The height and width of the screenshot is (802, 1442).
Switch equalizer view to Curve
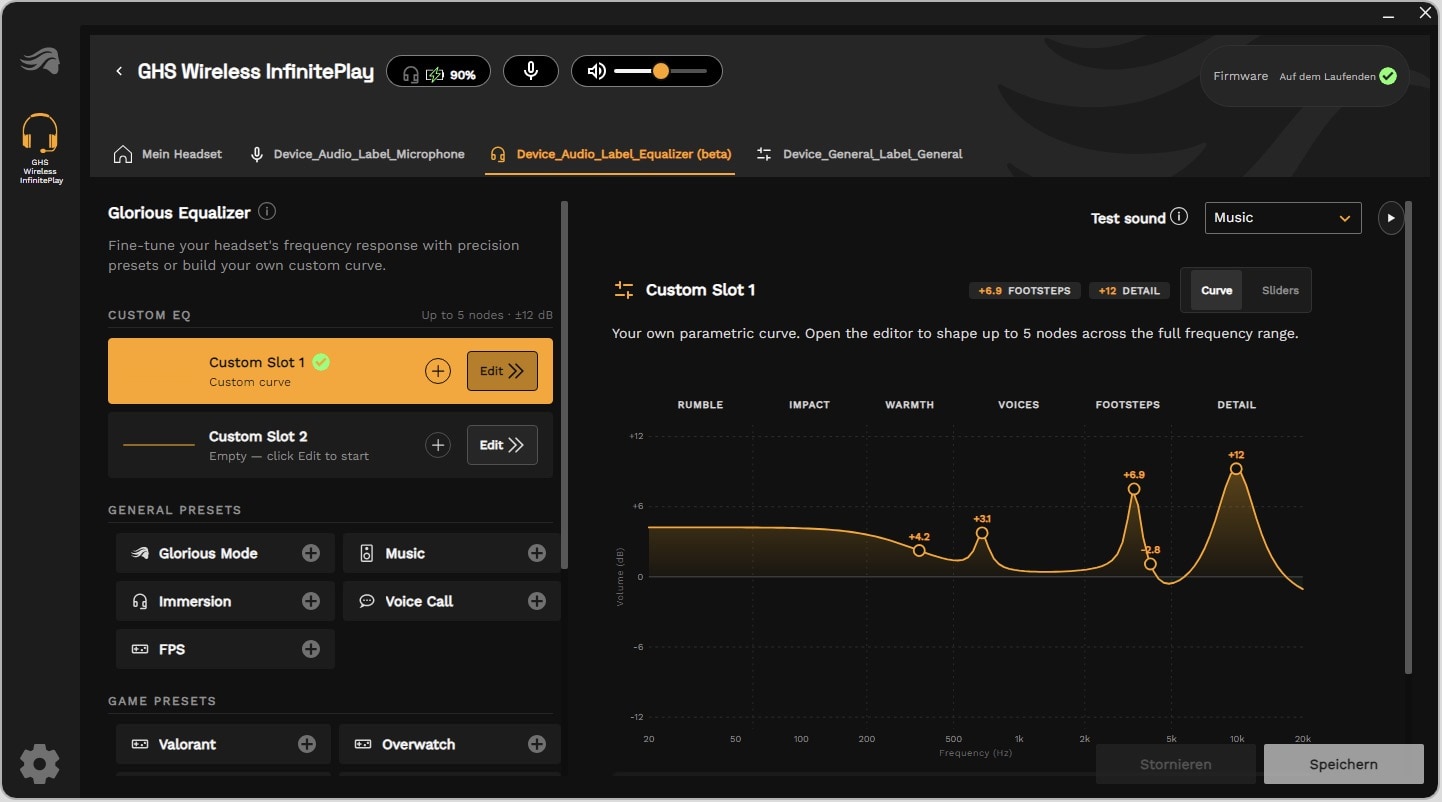(x=1216, y=290)
